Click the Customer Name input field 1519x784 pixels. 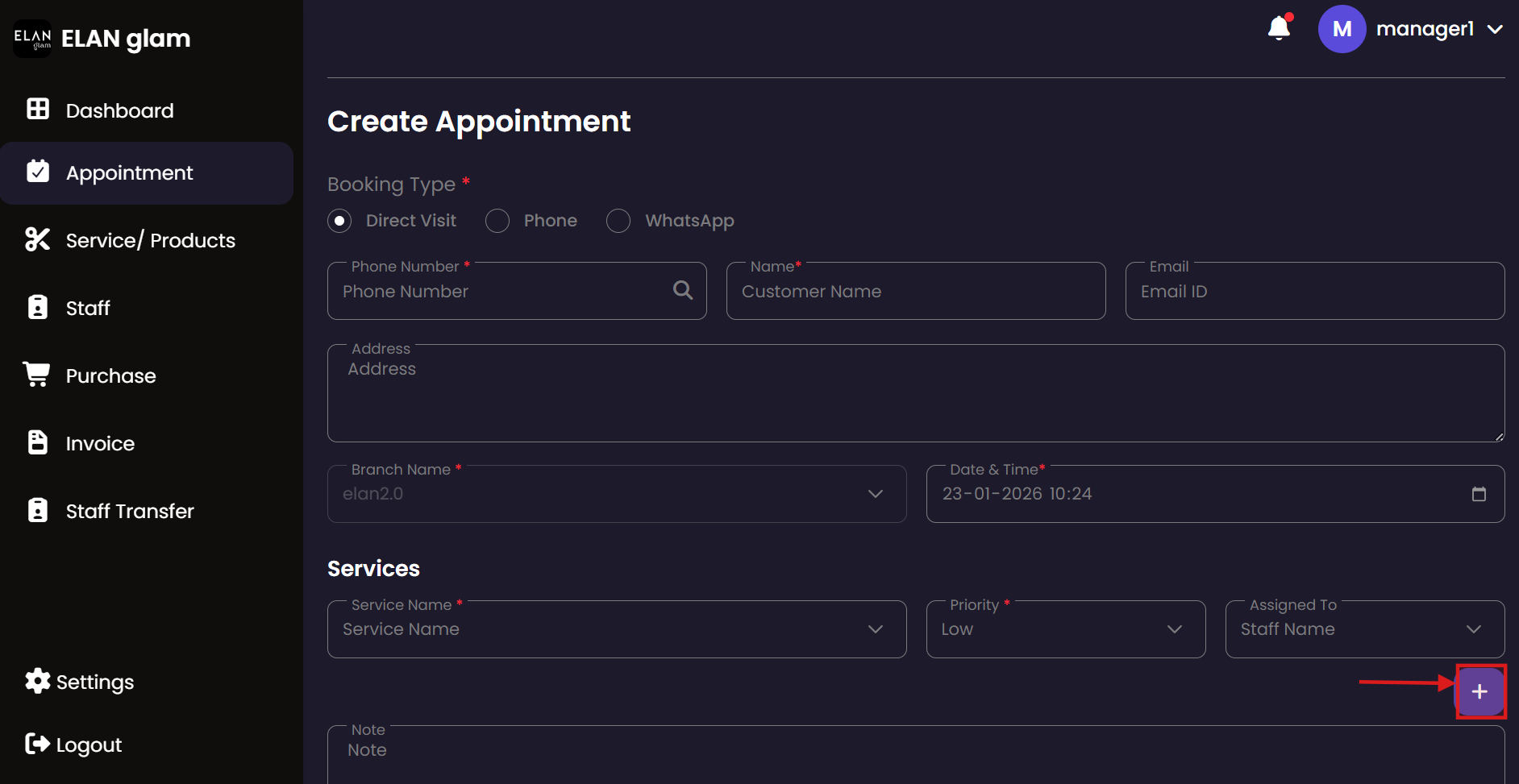pos(915,292)
